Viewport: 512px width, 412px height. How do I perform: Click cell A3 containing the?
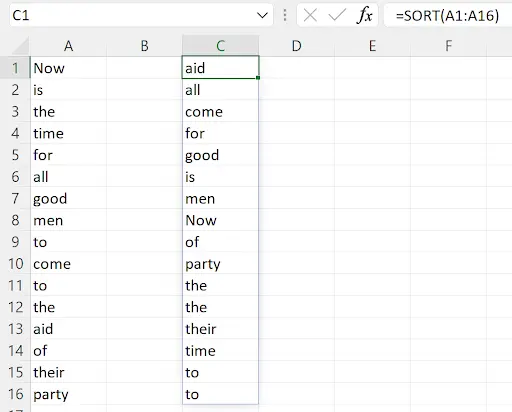tap(68, 111)
